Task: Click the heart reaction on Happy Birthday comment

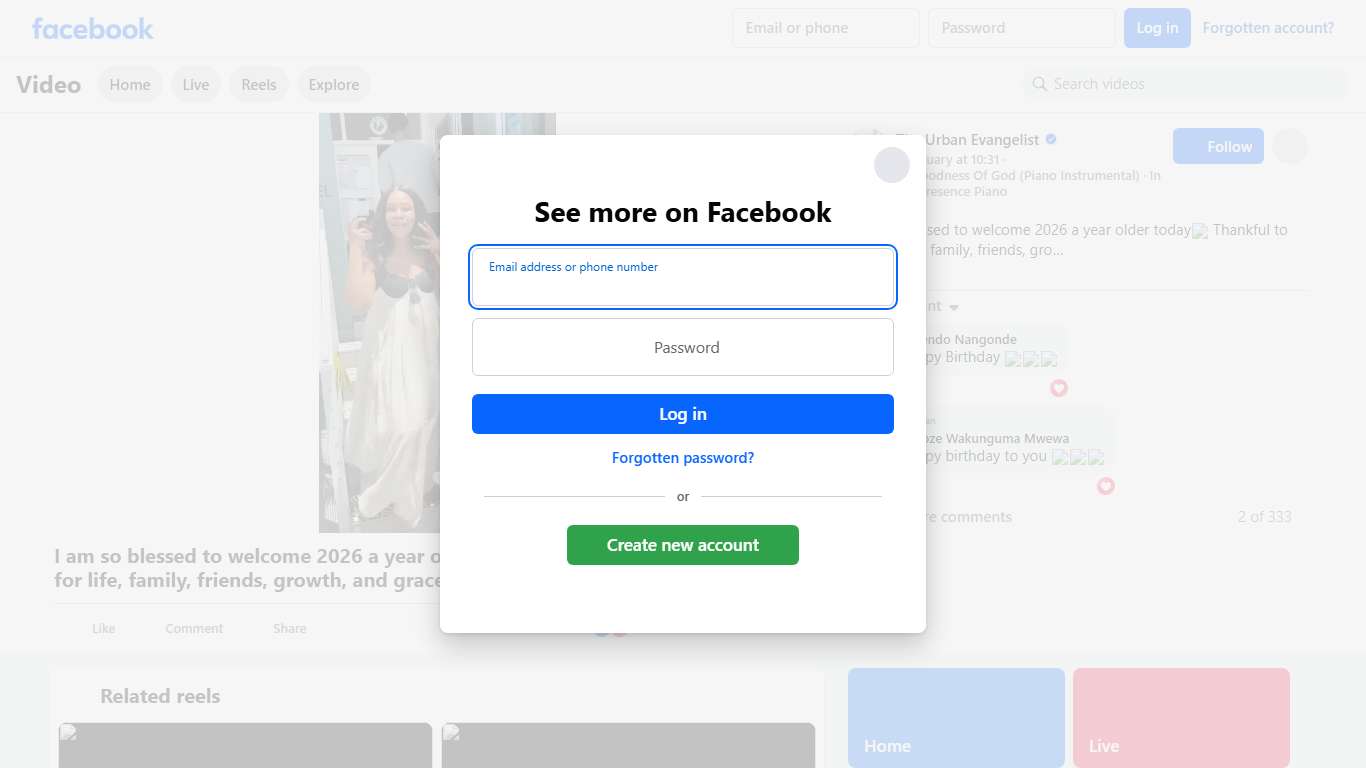Action: click(1059, 388)
